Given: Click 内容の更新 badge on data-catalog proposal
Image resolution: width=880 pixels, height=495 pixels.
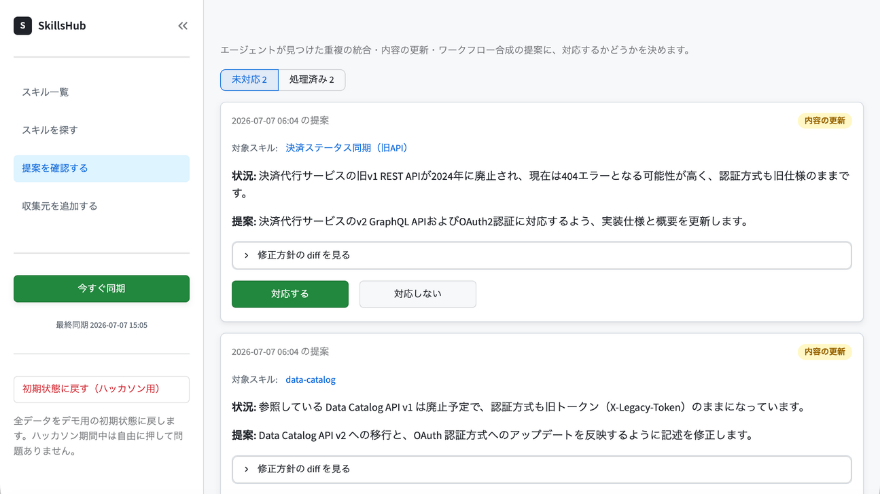Looking at the screenshot, I should tap(824, 352).
